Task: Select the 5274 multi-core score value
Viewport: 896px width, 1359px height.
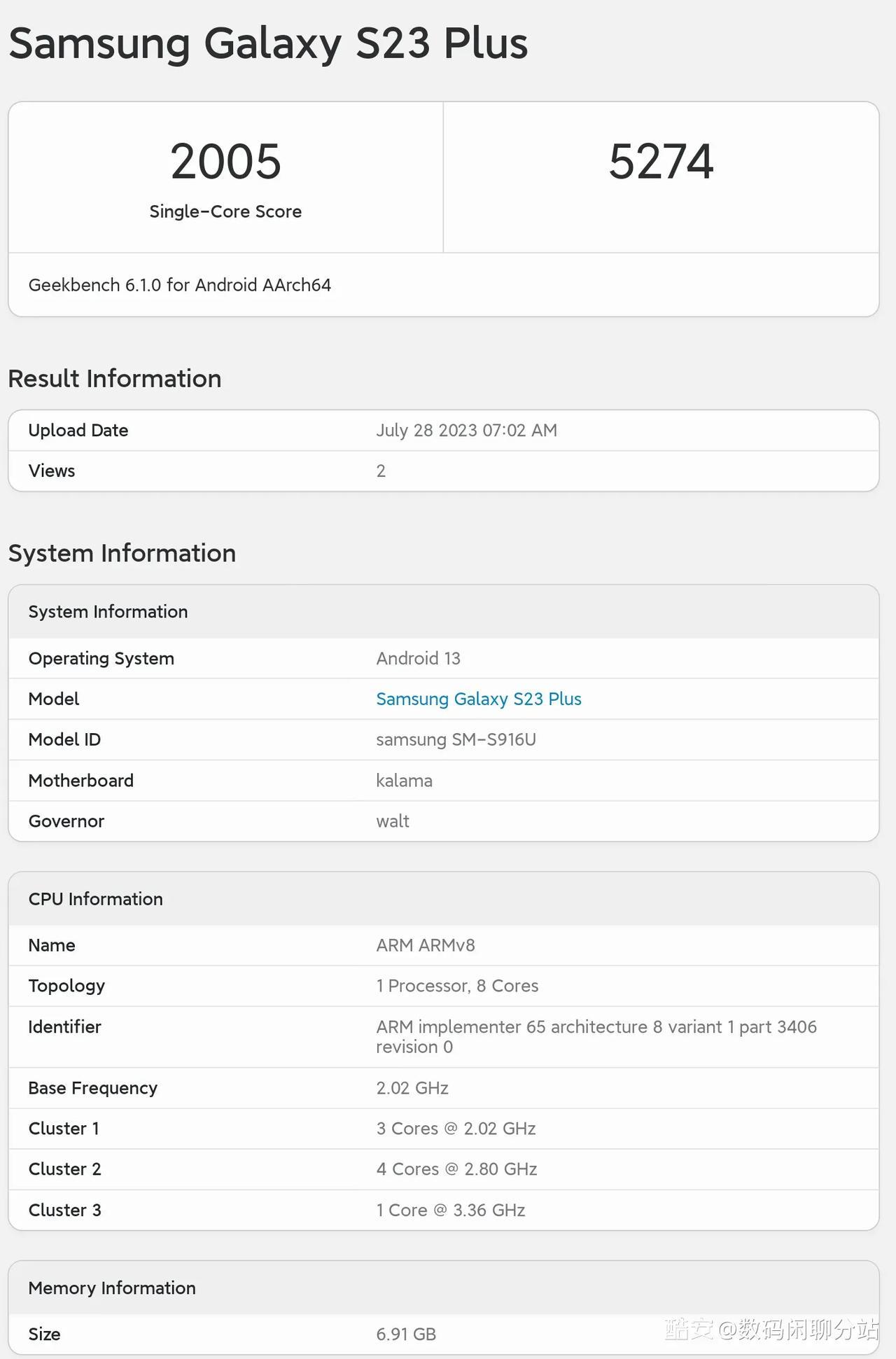Action: coord(661,161)
